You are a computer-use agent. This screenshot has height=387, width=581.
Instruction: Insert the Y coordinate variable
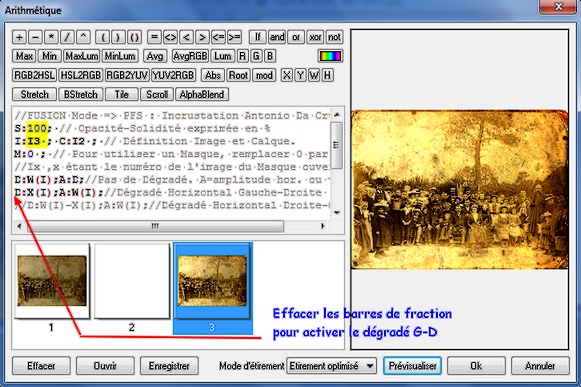tap(300, 76)
